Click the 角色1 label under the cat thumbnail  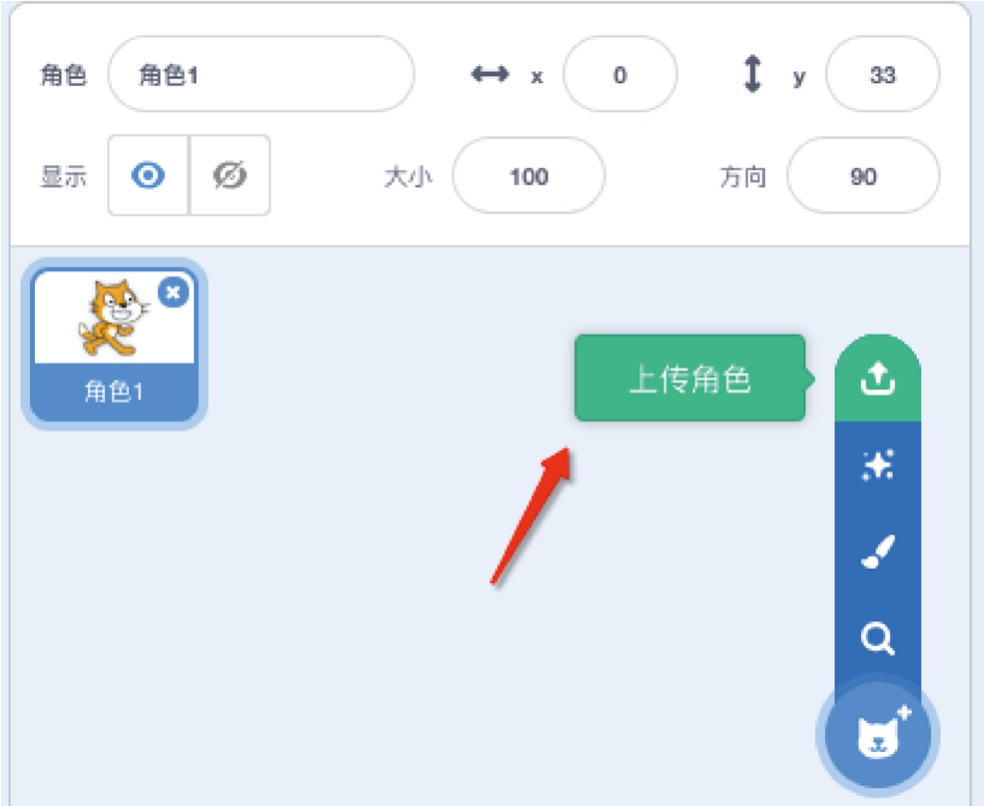(114, 392)
